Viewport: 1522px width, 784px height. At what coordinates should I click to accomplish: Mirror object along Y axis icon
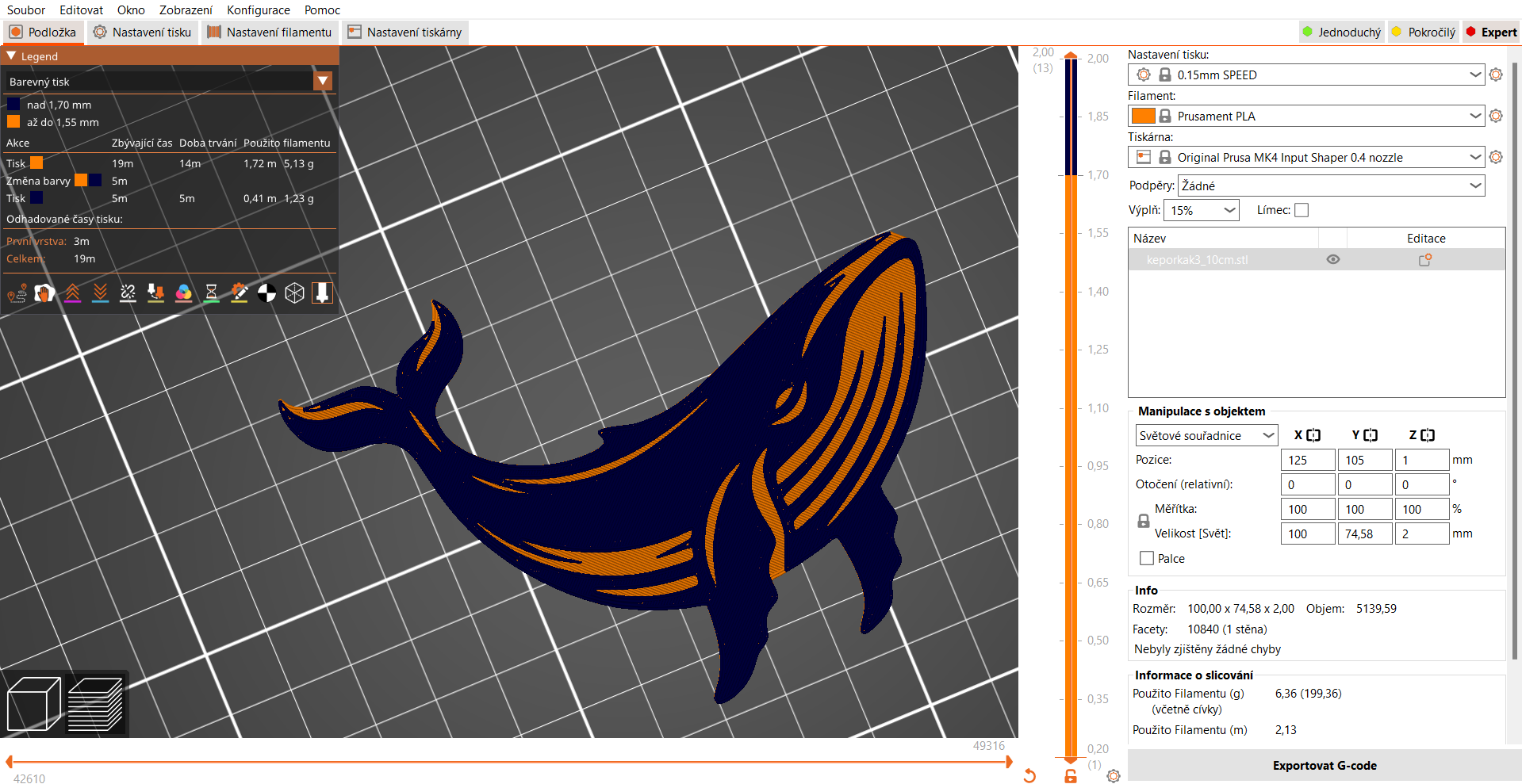click(x=1371, y=435)
